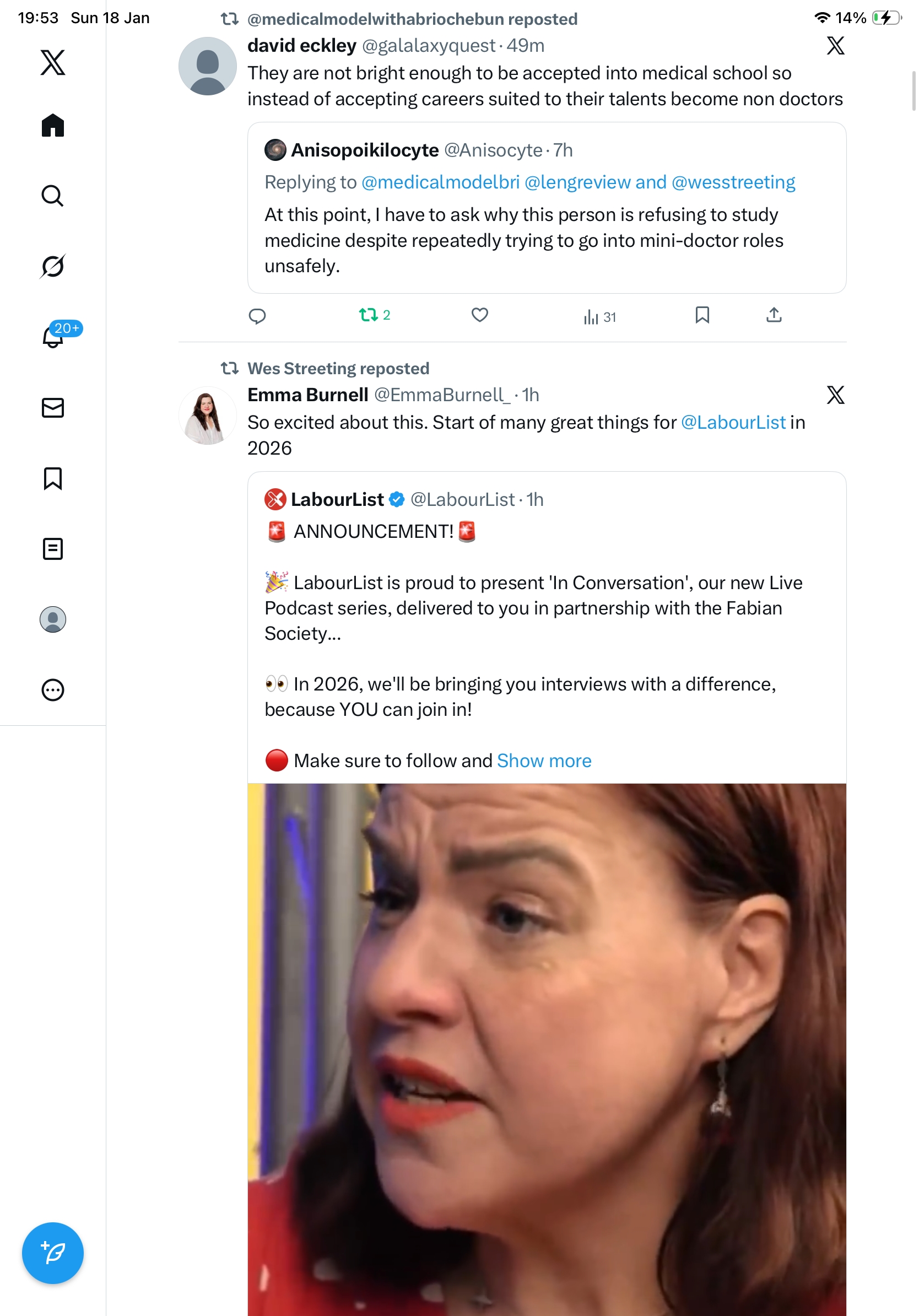Open Direct Messages envelope icon
Viewport: 919px width, 1316px height.
[x=53, y=407]
